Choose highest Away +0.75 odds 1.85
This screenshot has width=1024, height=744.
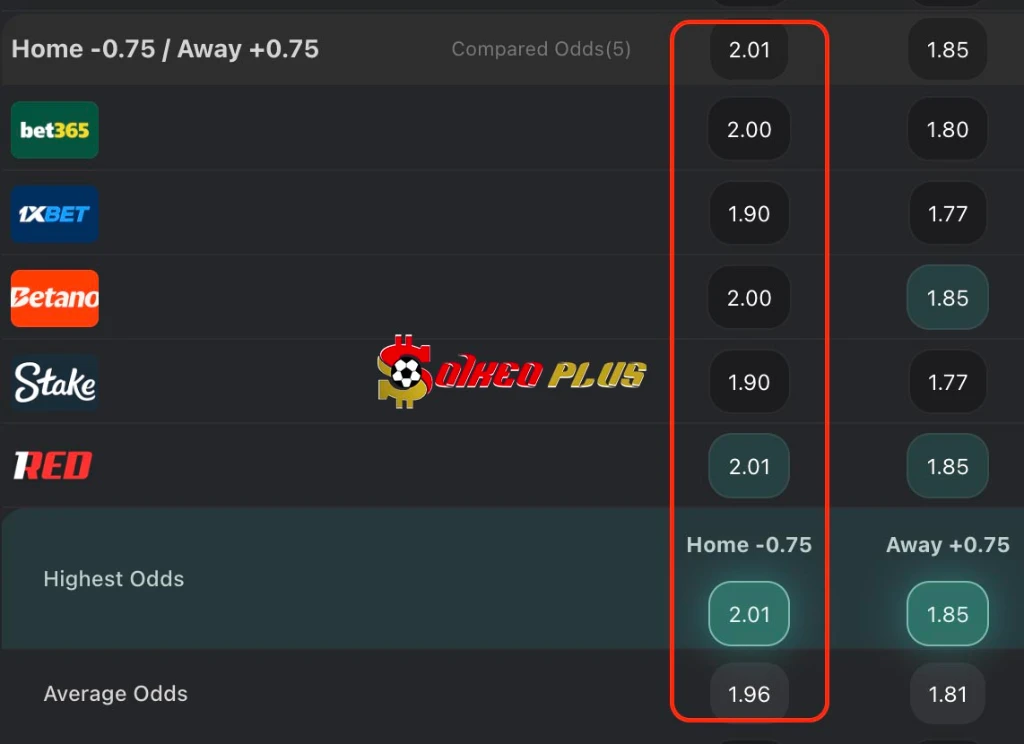(x=948, y=614)
